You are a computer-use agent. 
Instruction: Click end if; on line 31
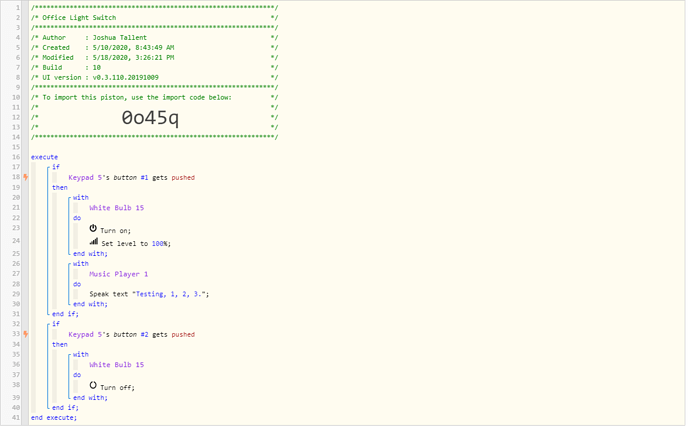pyautogui.click(x=65, y=314)
